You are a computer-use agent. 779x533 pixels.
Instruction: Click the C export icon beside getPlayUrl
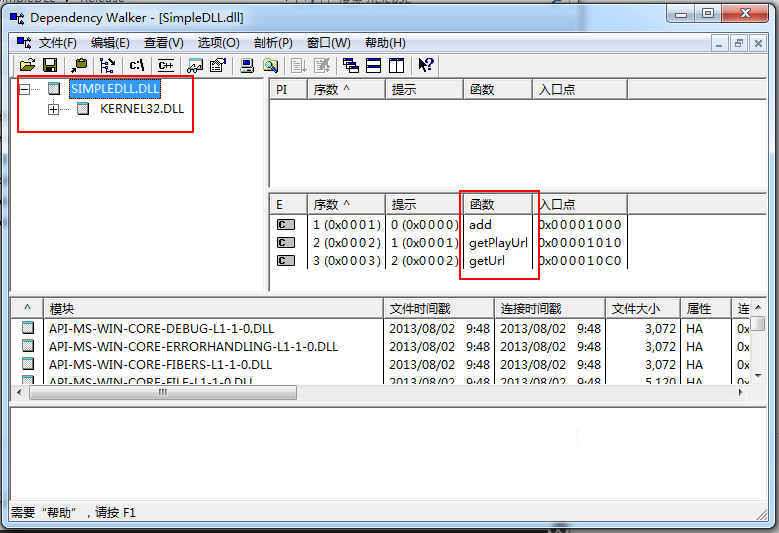286,242
